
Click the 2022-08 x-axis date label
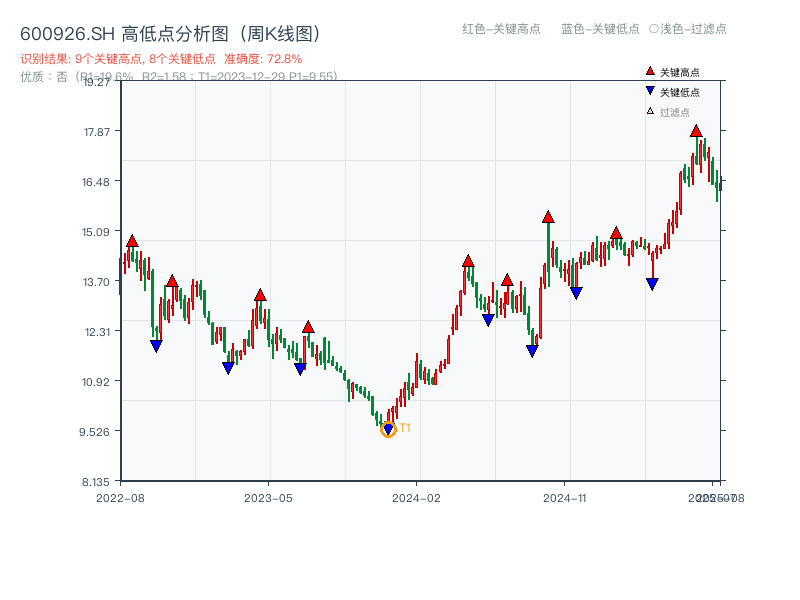tap(120, 498)
